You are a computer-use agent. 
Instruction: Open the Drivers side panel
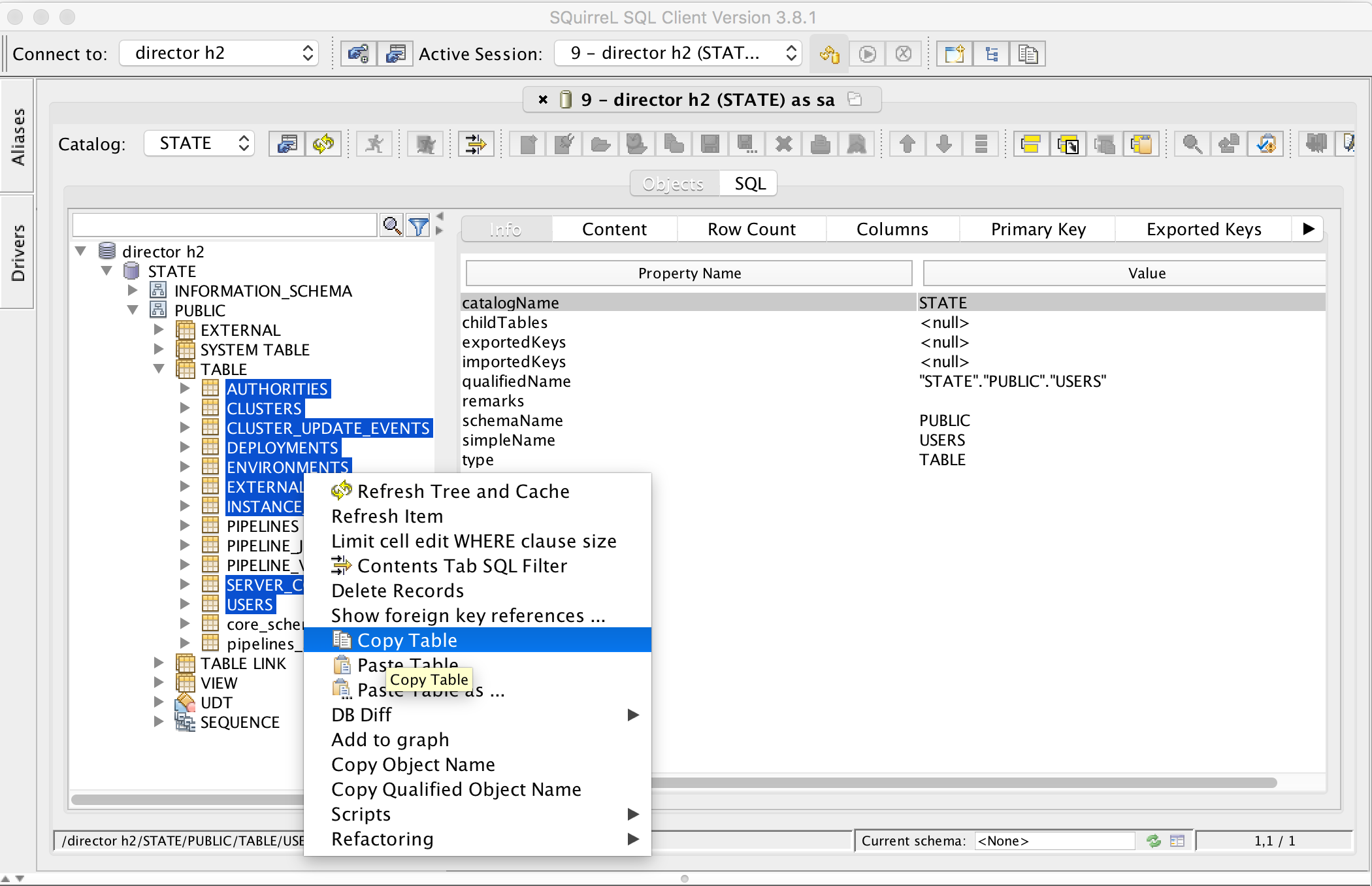pyautogui.click(x=18, y=252)
